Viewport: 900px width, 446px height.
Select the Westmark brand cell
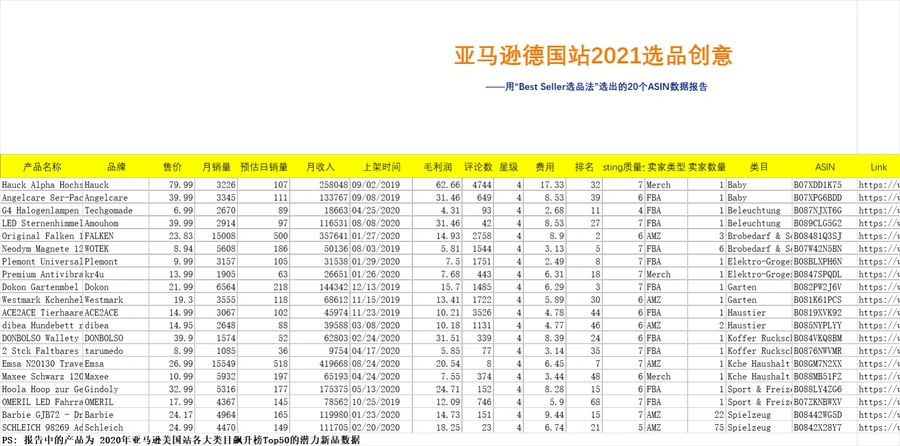(116, 300)
